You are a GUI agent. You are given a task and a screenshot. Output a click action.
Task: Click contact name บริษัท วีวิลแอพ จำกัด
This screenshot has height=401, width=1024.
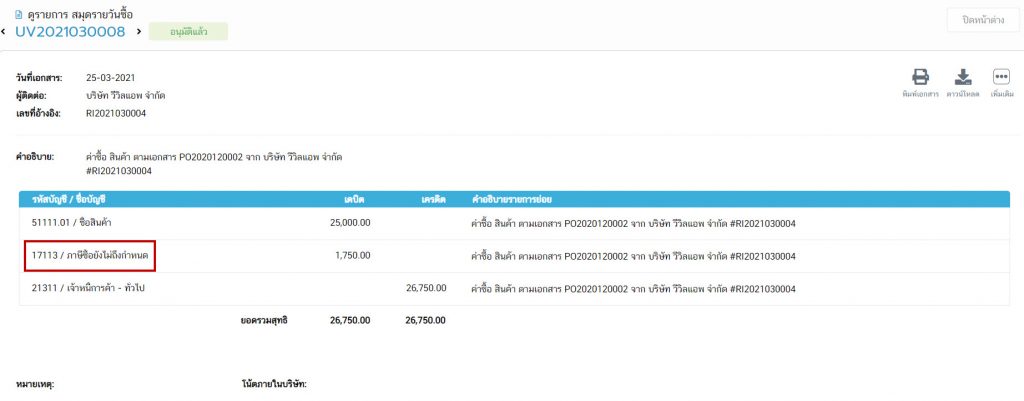(x=126, y=95)
